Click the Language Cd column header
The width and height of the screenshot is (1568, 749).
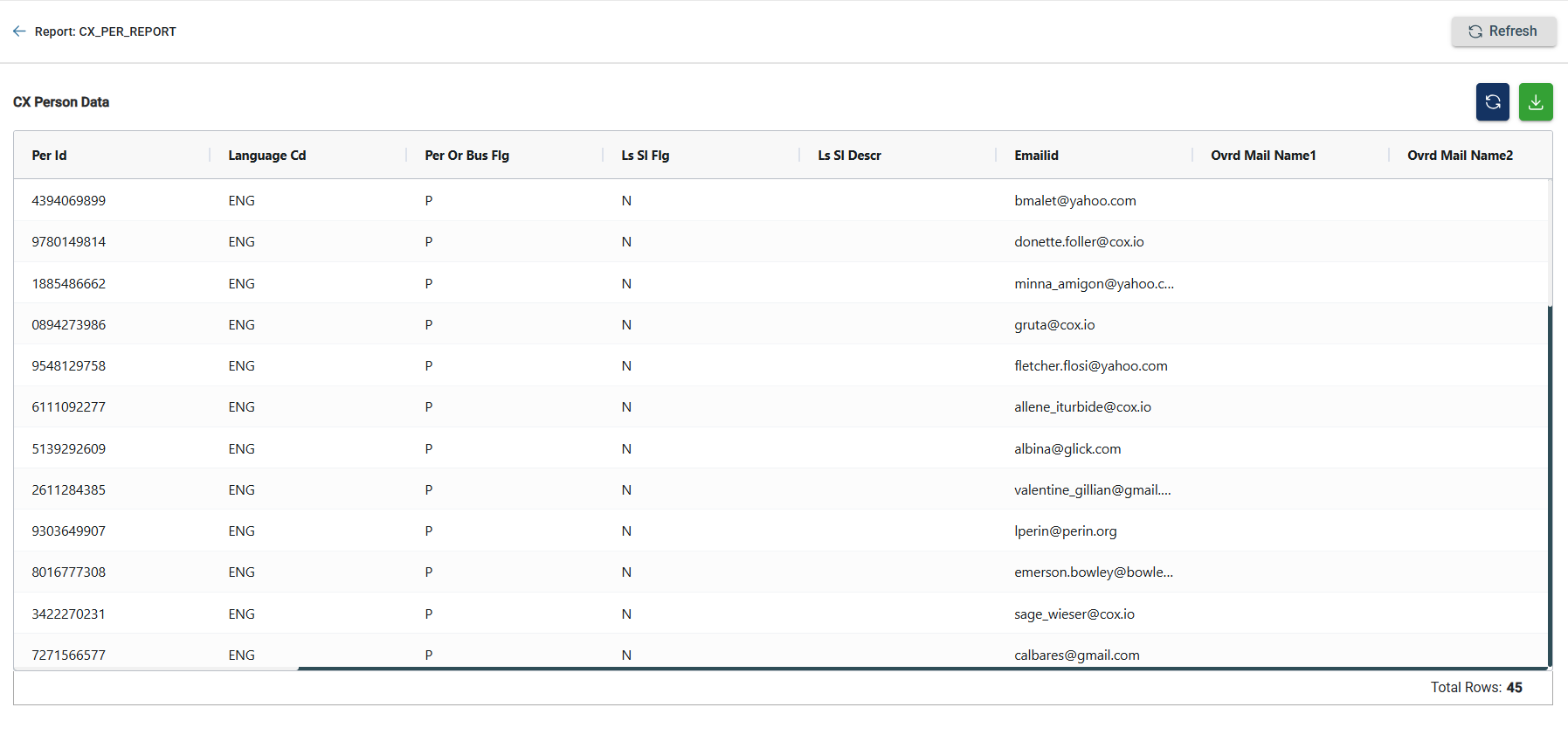point(266,156)
